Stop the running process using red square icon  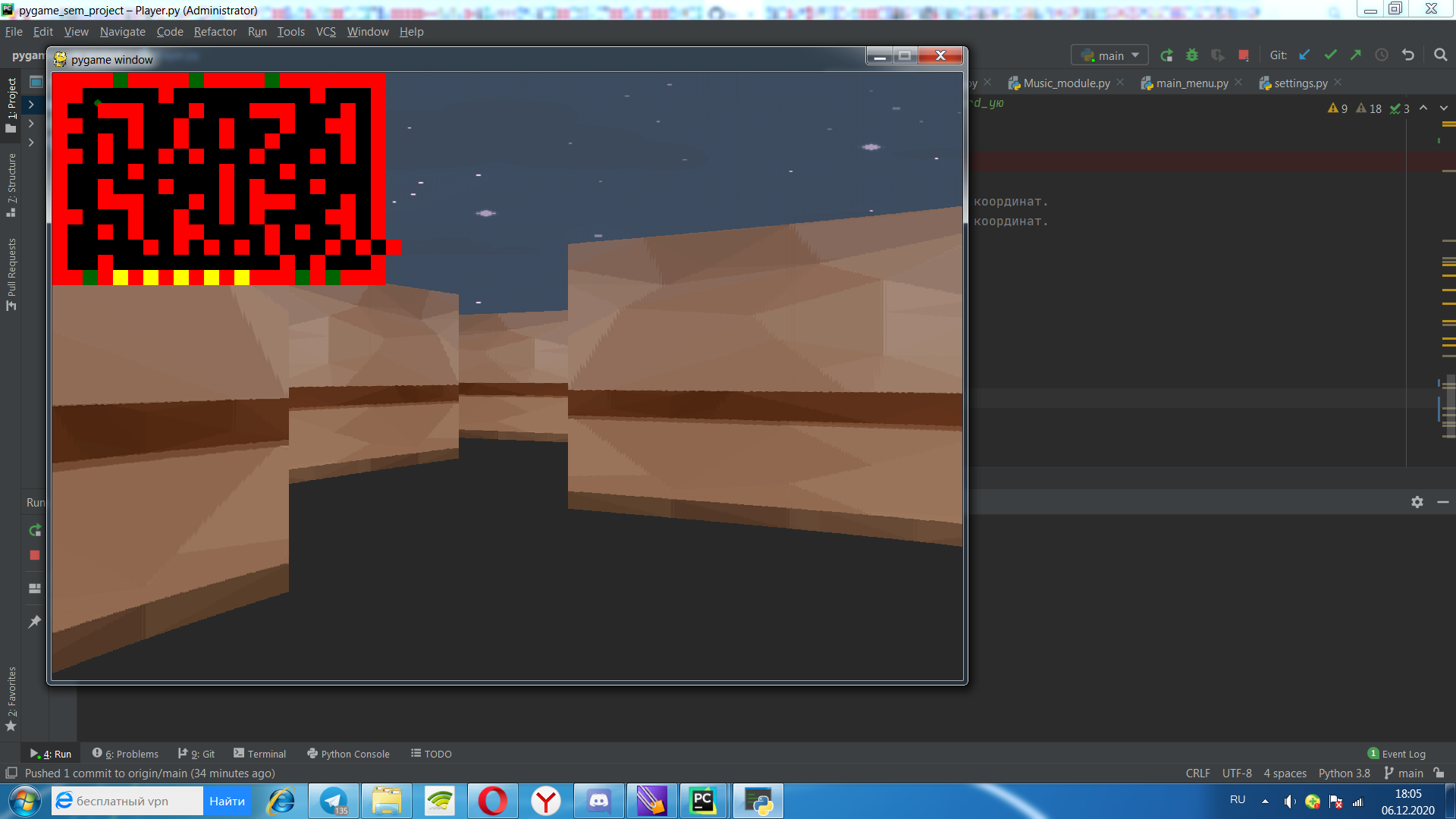click(1243, 55)
